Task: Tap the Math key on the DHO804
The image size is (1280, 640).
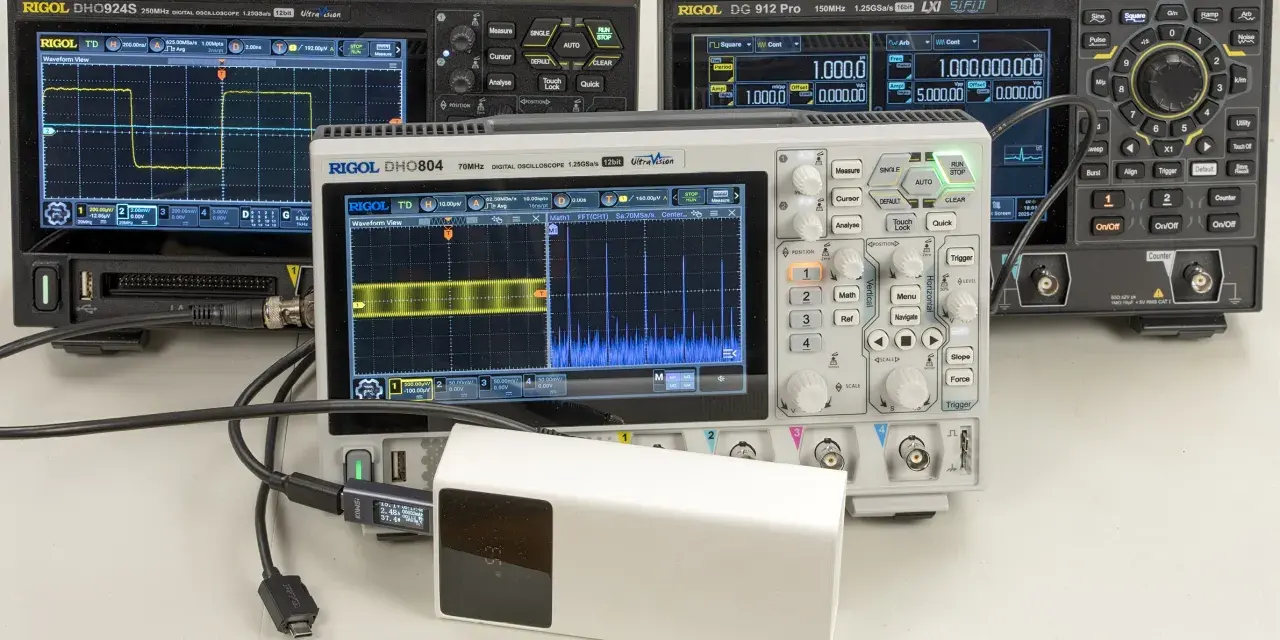Action: [847, 294]
